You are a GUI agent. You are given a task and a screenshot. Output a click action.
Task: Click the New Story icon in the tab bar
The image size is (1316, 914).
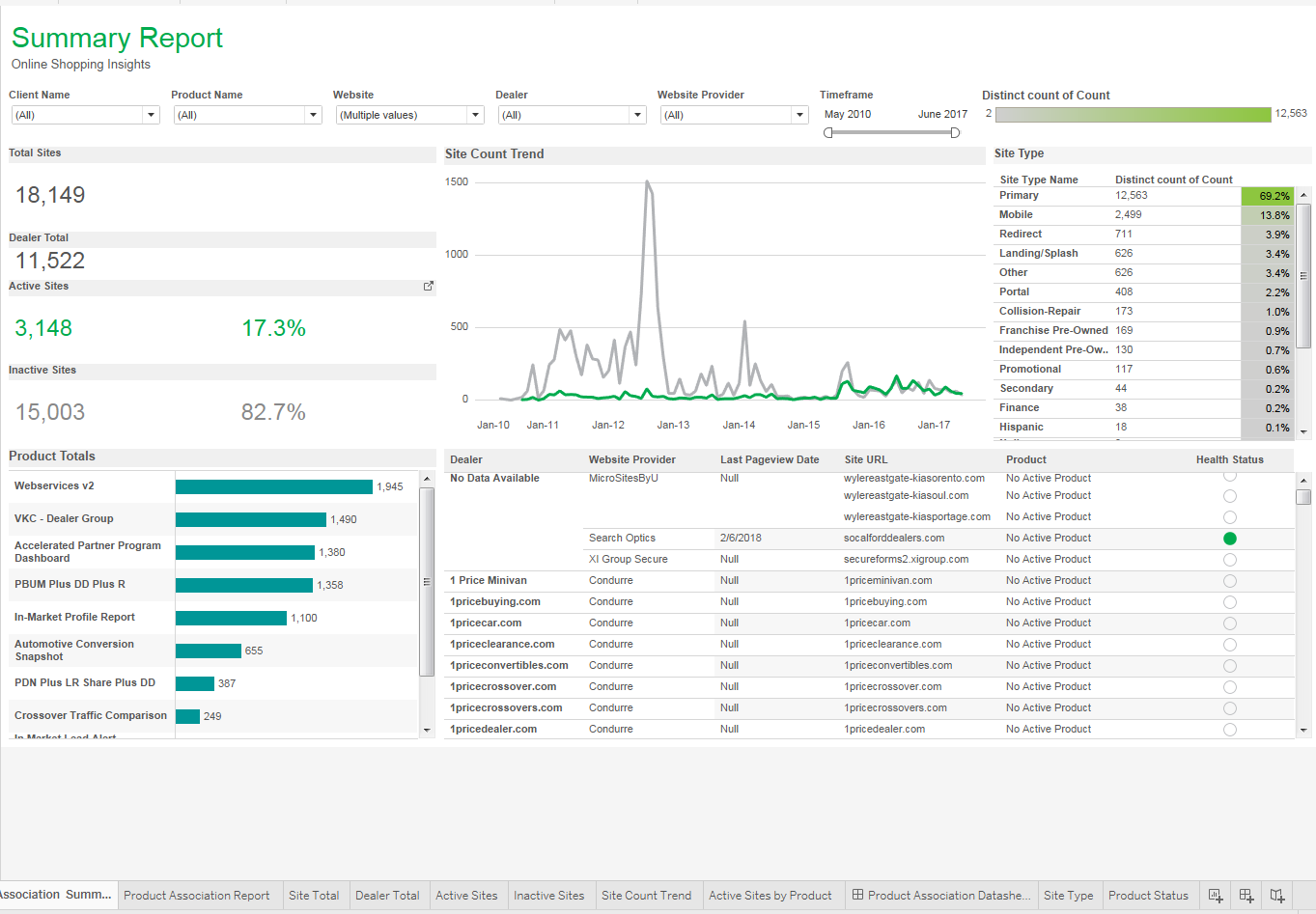1277,895
